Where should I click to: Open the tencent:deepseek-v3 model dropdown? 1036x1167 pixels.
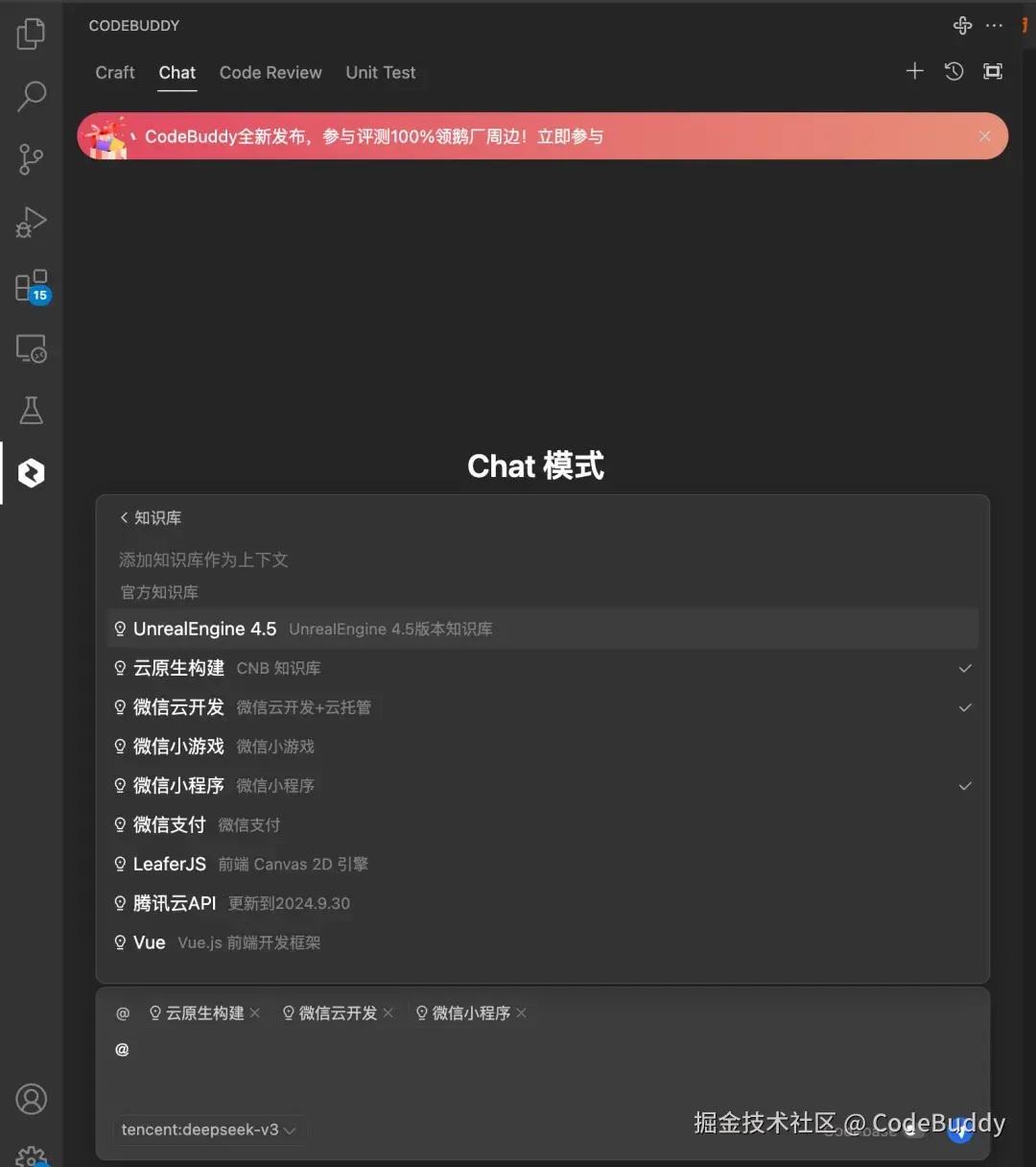(208, 1130)
